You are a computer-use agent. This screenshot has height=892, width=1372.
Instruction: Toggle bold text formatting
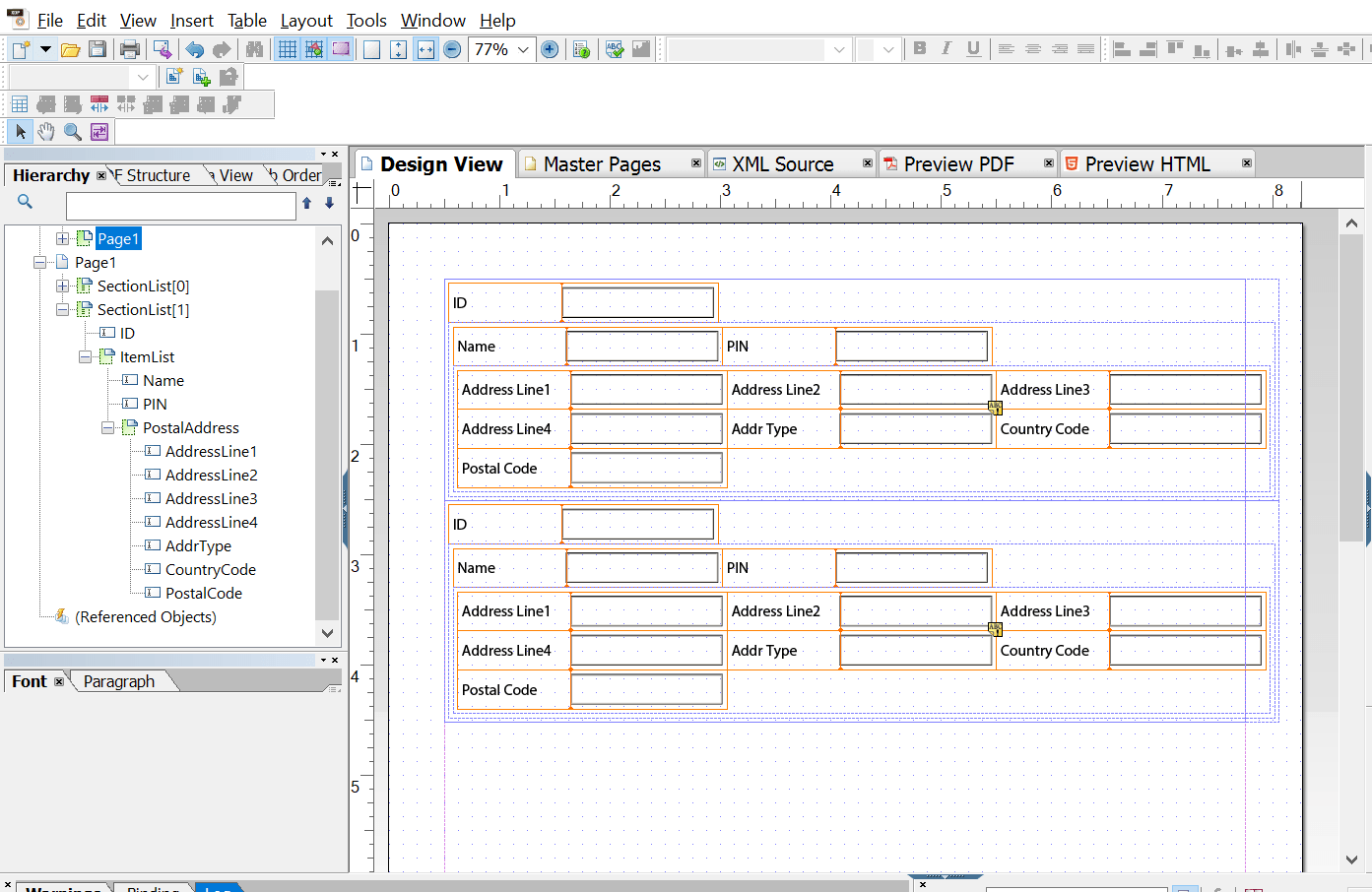pos(920,48)
